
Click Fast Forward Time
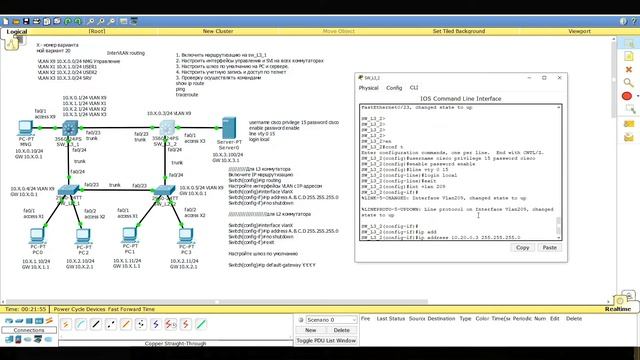pyautogui.click(x=131, y=309)
